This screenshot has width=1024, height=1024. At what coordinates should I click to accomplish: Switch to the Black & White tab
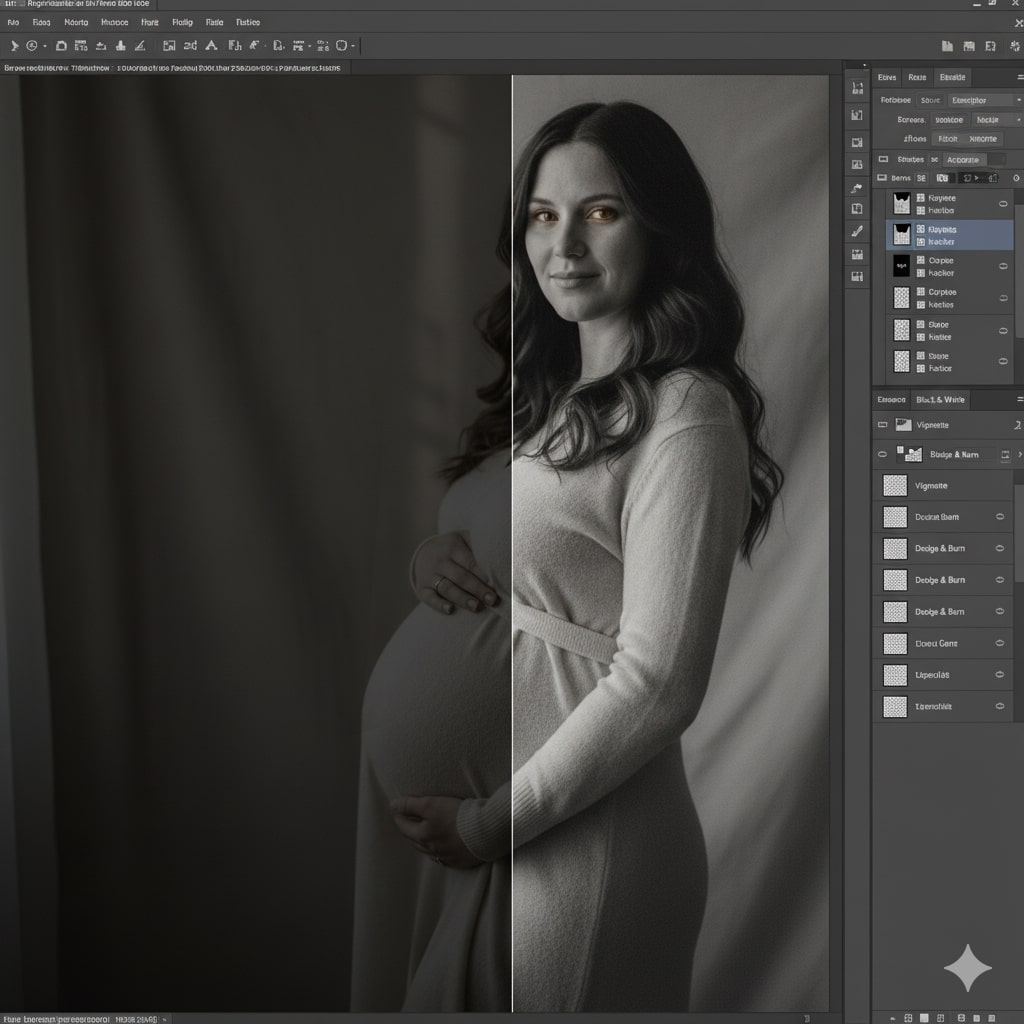click(940, 400)
